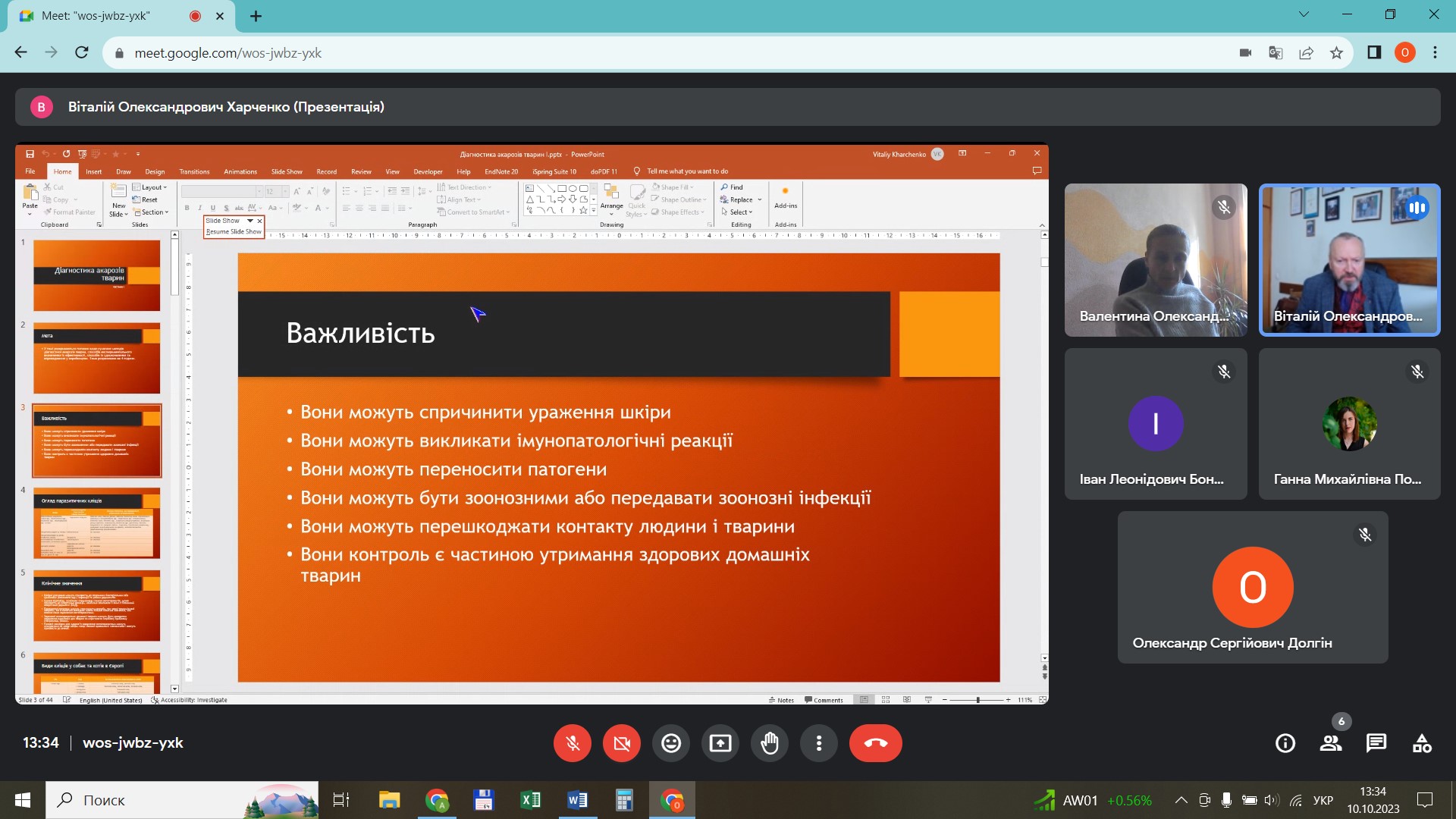Click clock showing 13:34 10.10.2023
This screenshot has height=819, width=1456.
point(1373,800)
